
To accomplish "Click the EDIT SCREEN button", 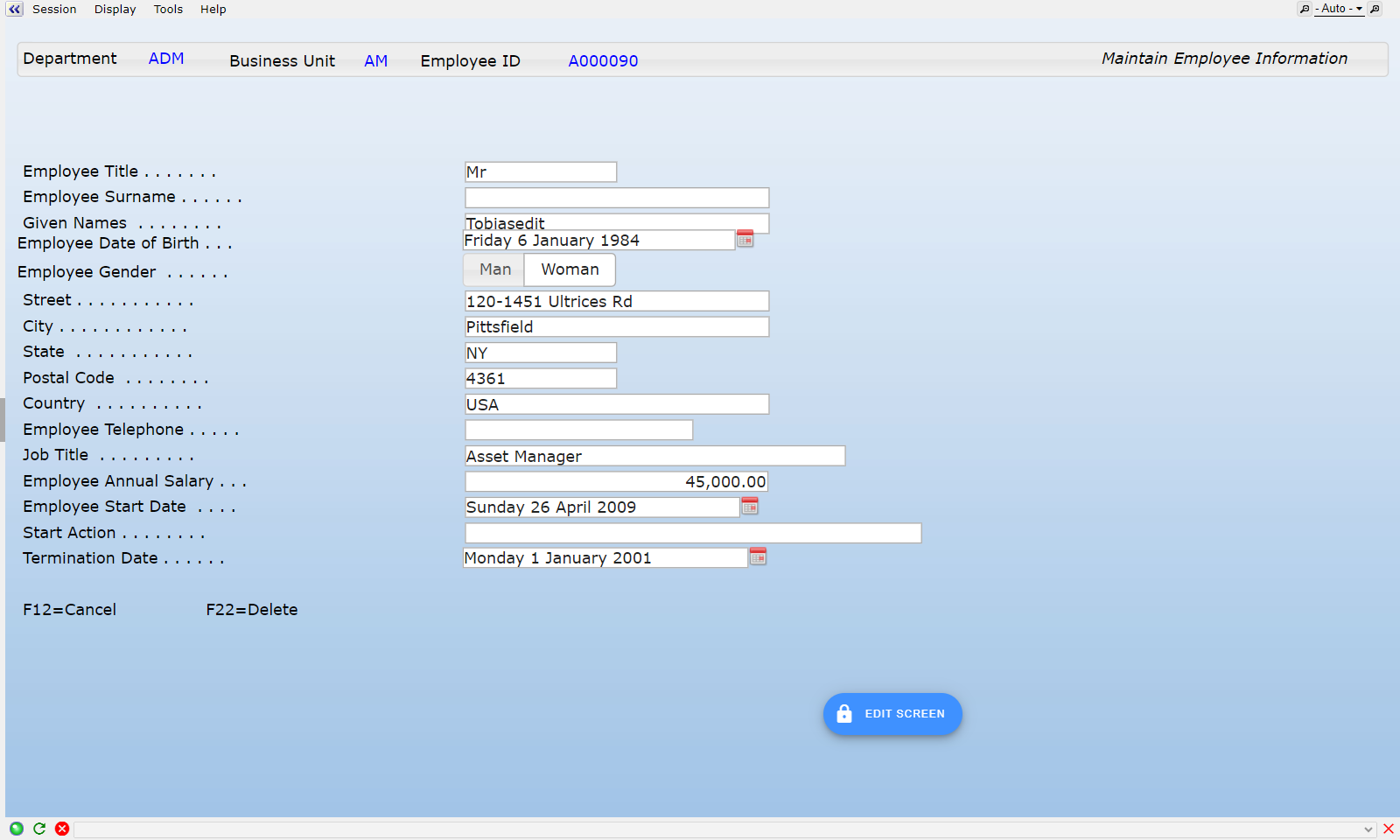I will tap(892, 714).
